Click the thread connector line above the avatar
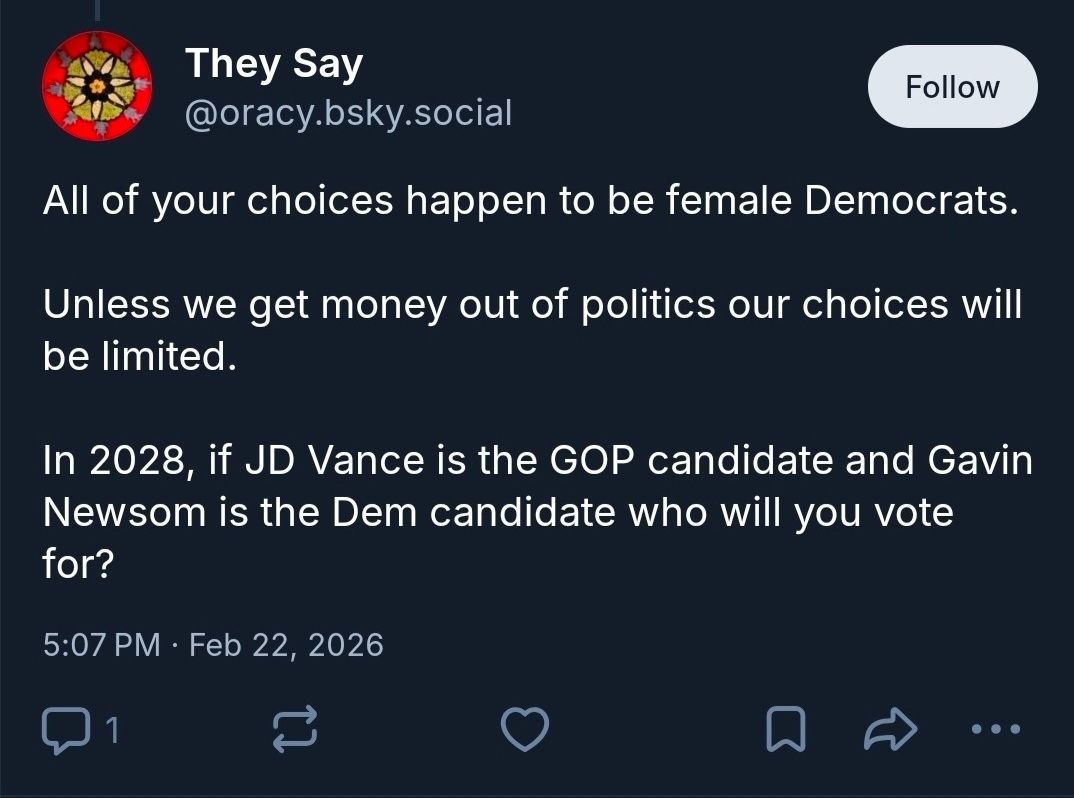The height and width of the screenshot is (798, 1074). coord(97,12)
